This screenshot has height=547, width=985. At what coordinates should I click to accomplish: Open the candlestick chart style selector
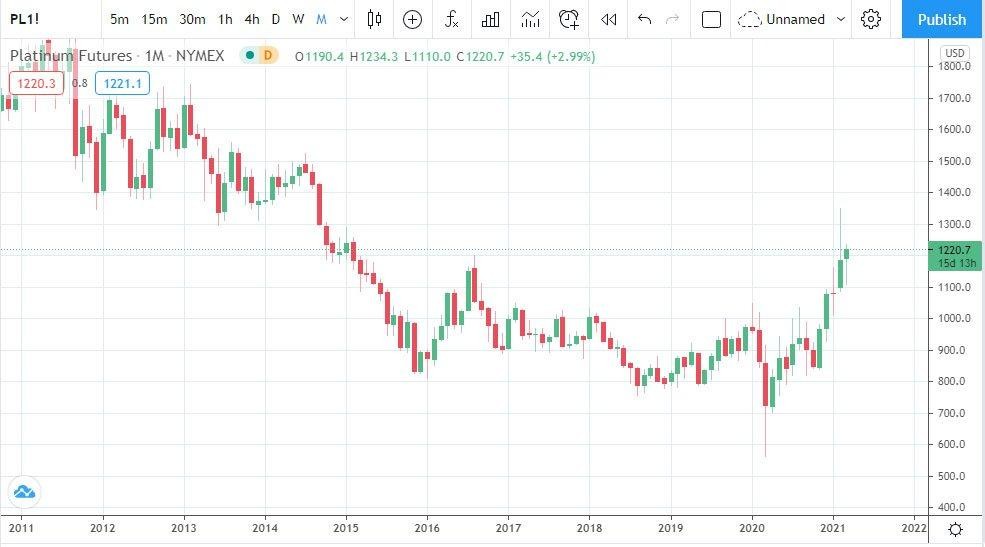click(x=375, y=19)
